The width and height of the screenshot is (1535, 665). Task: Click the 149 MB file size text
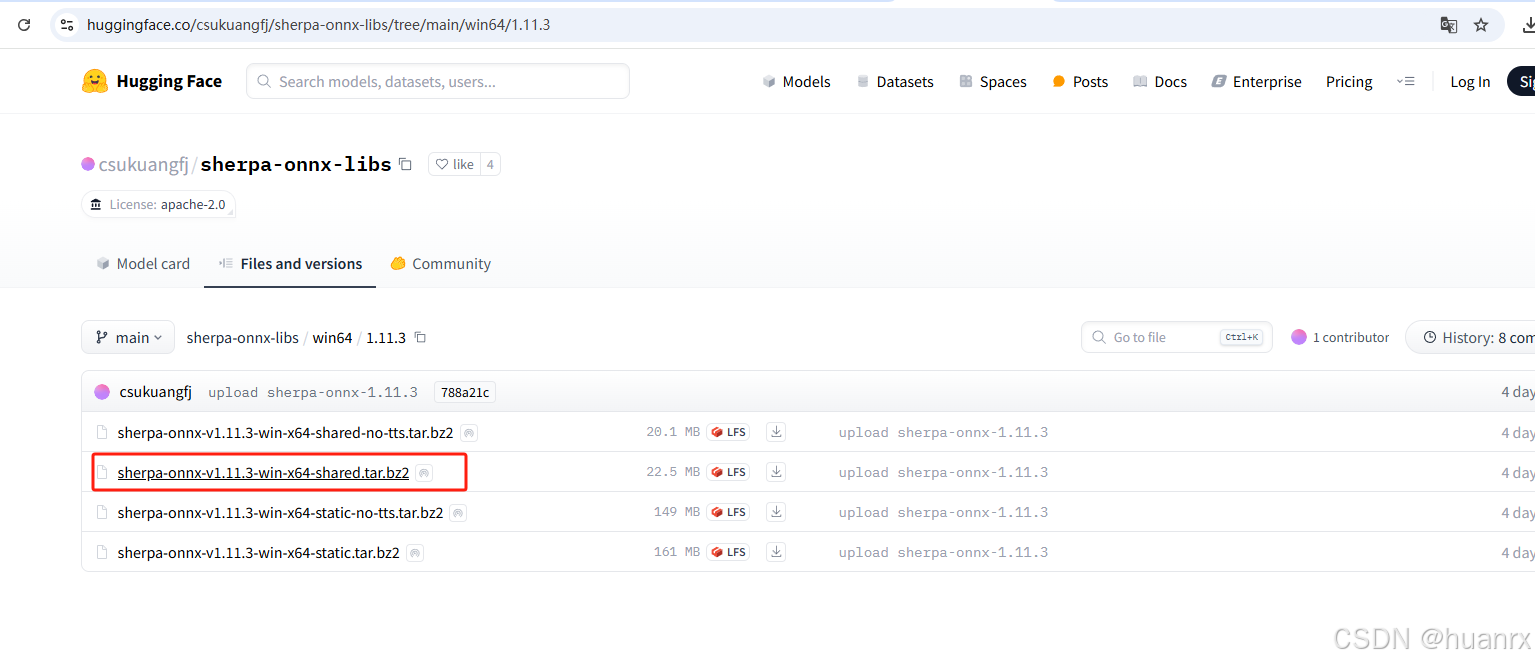[x=677, y=512]
